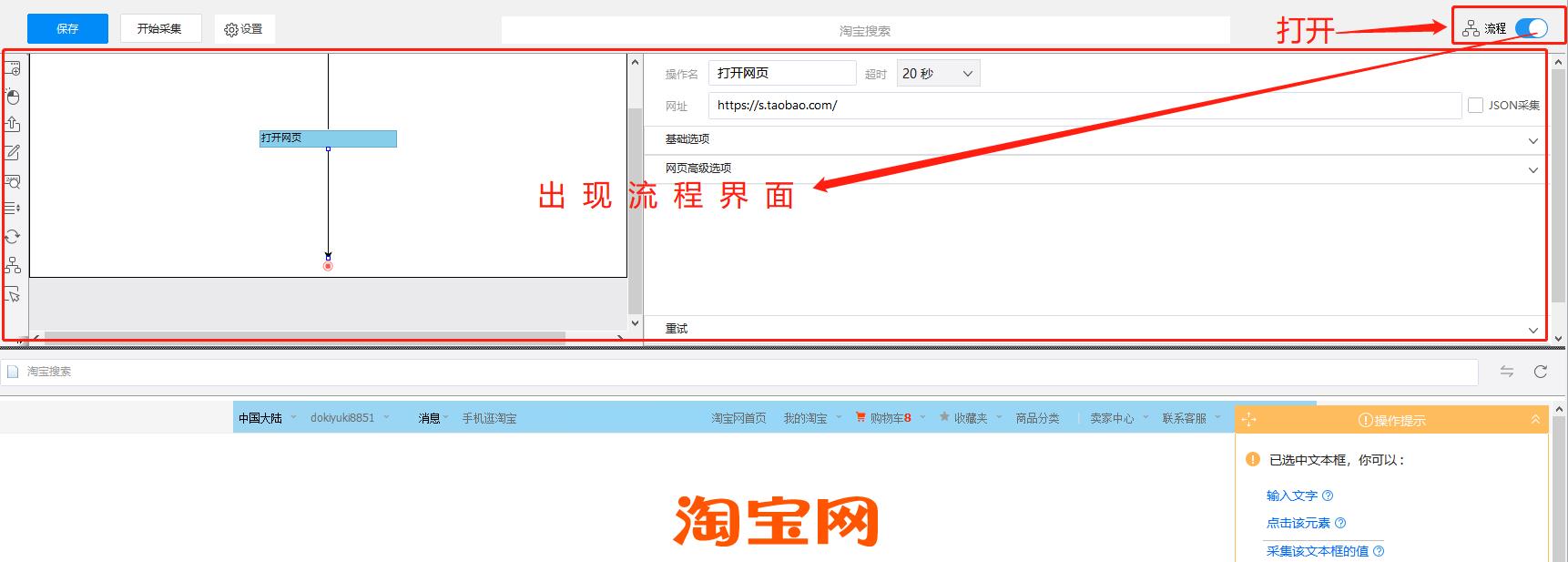This screenshot has height=562, width=1568.
Task: Click the 输入文字 link
Action: click(1292, 496)
